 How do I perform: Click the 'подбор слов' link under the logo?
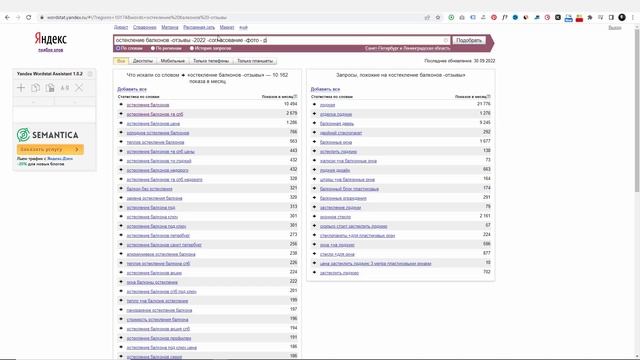[51, 50]
